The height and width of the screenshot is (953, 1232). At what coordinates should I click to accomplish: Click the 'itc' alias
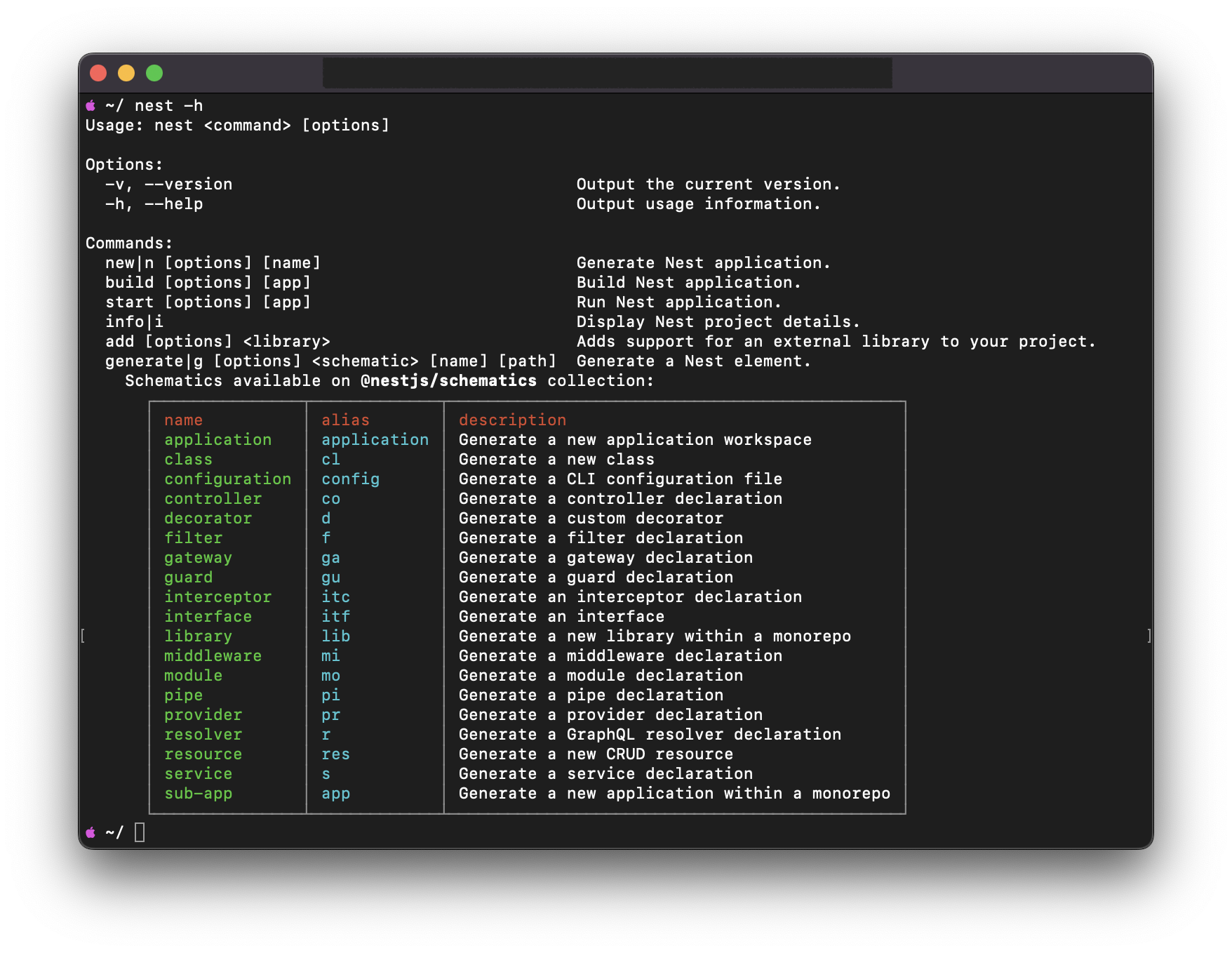pos(336,597)
